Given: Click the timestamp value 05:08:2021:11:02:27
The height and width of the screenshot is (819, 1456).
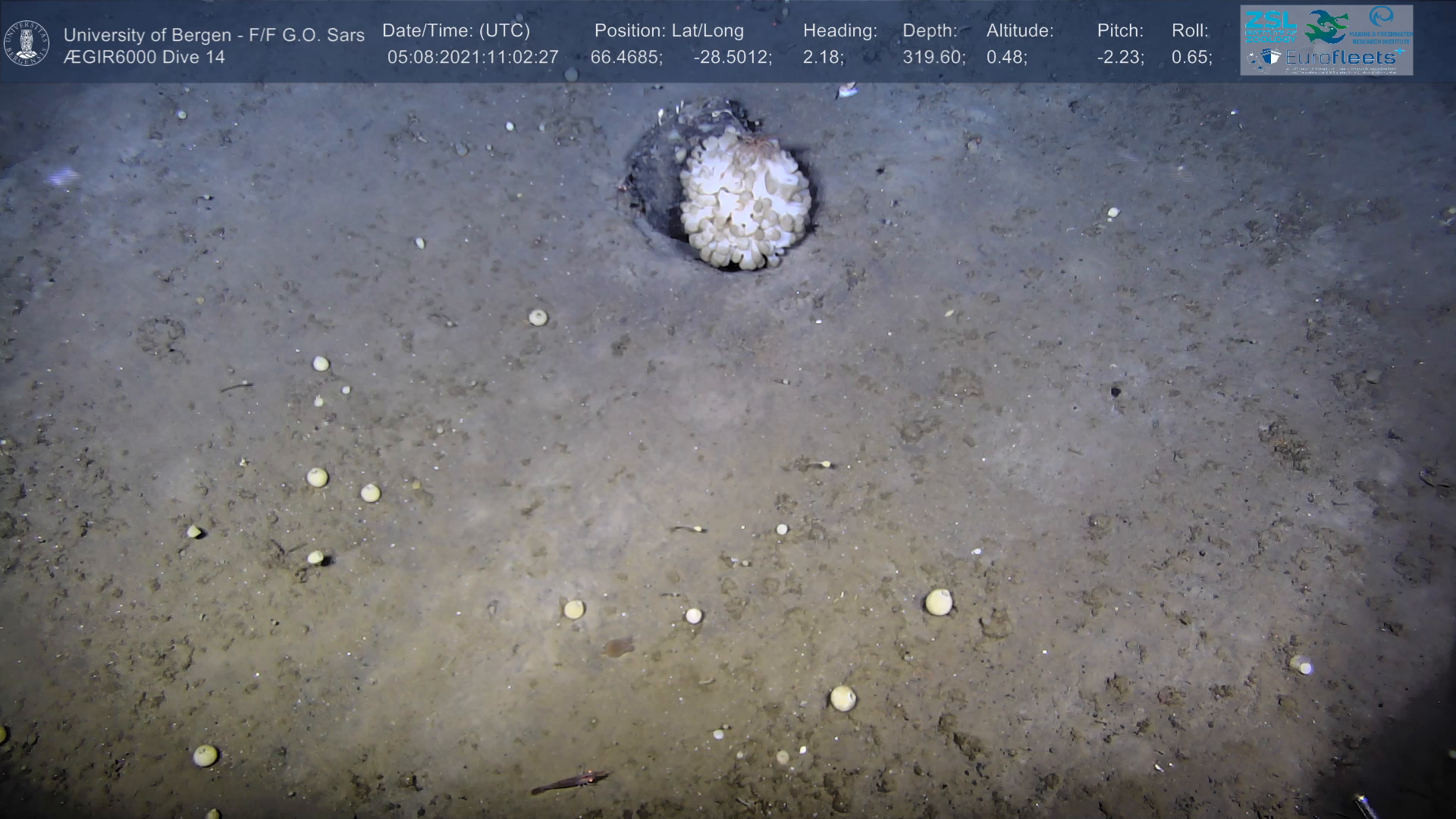Looking at the screenshot, I should (472, 58).
